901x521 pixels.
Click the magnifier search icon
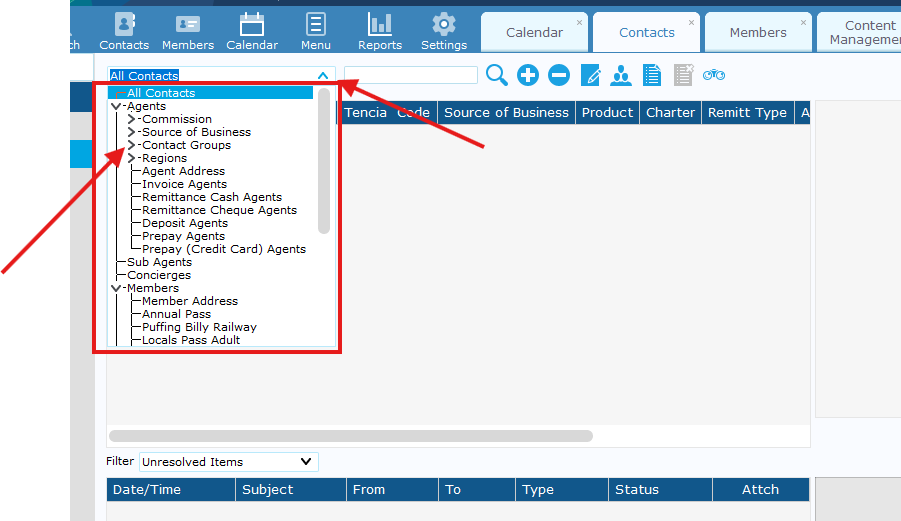tap(496, 75)
